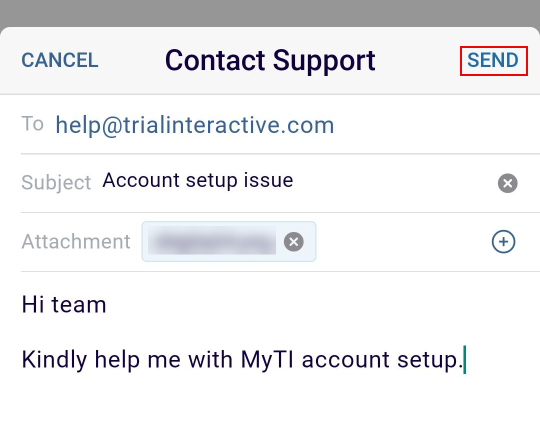Tap the To field label

pos(32,124)
